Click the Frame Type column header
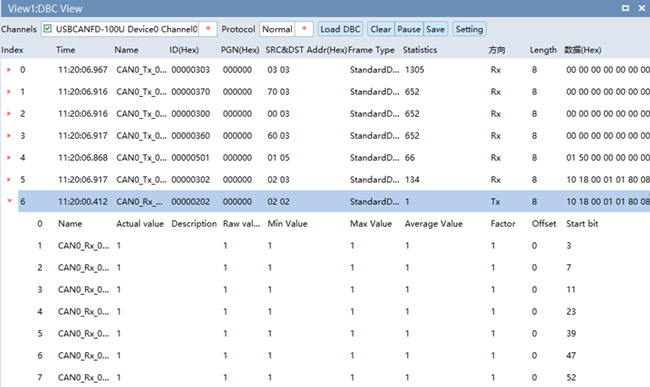650x387 pixels. [x=371, y=50]
